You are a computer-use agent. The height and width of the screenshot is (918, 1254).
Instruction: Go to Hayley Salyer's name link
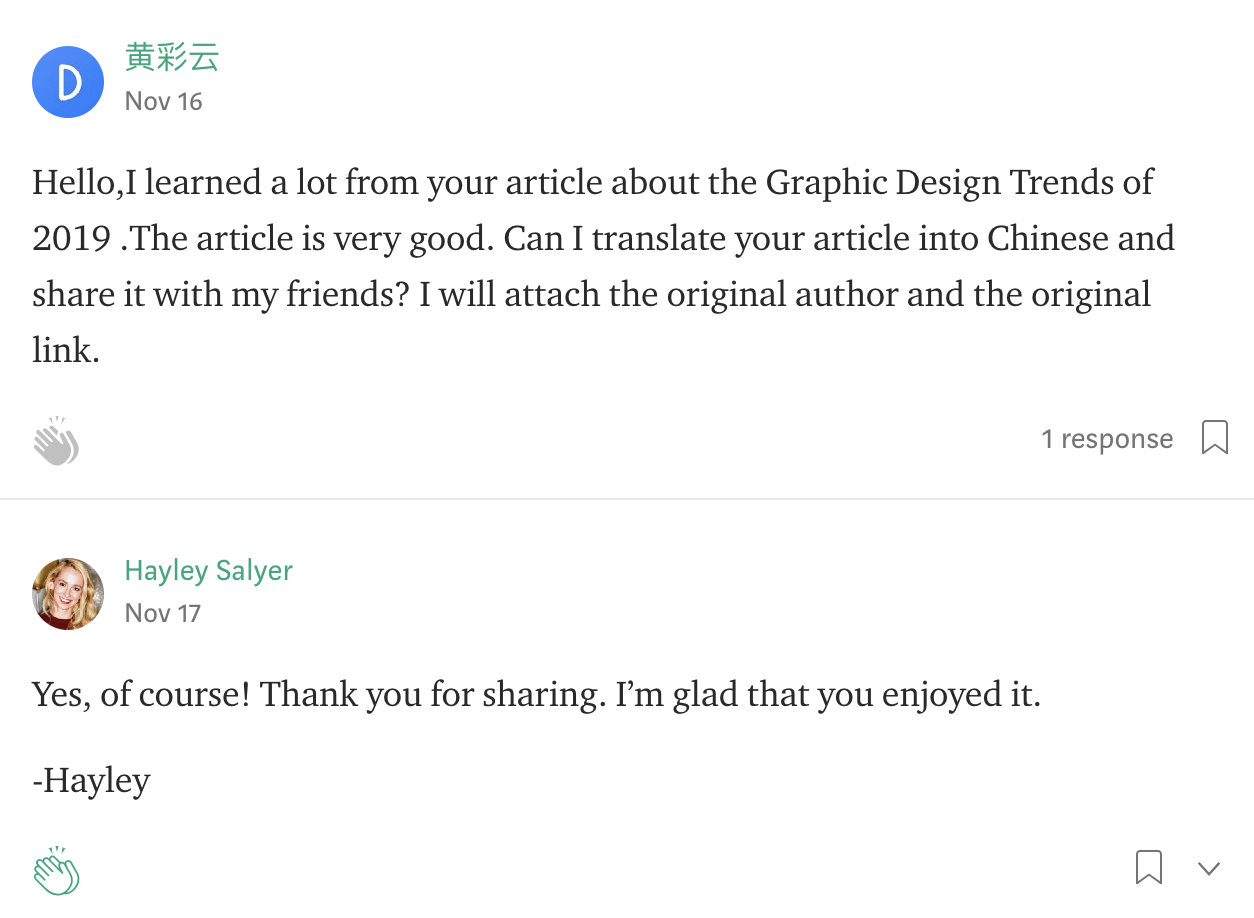208,571
